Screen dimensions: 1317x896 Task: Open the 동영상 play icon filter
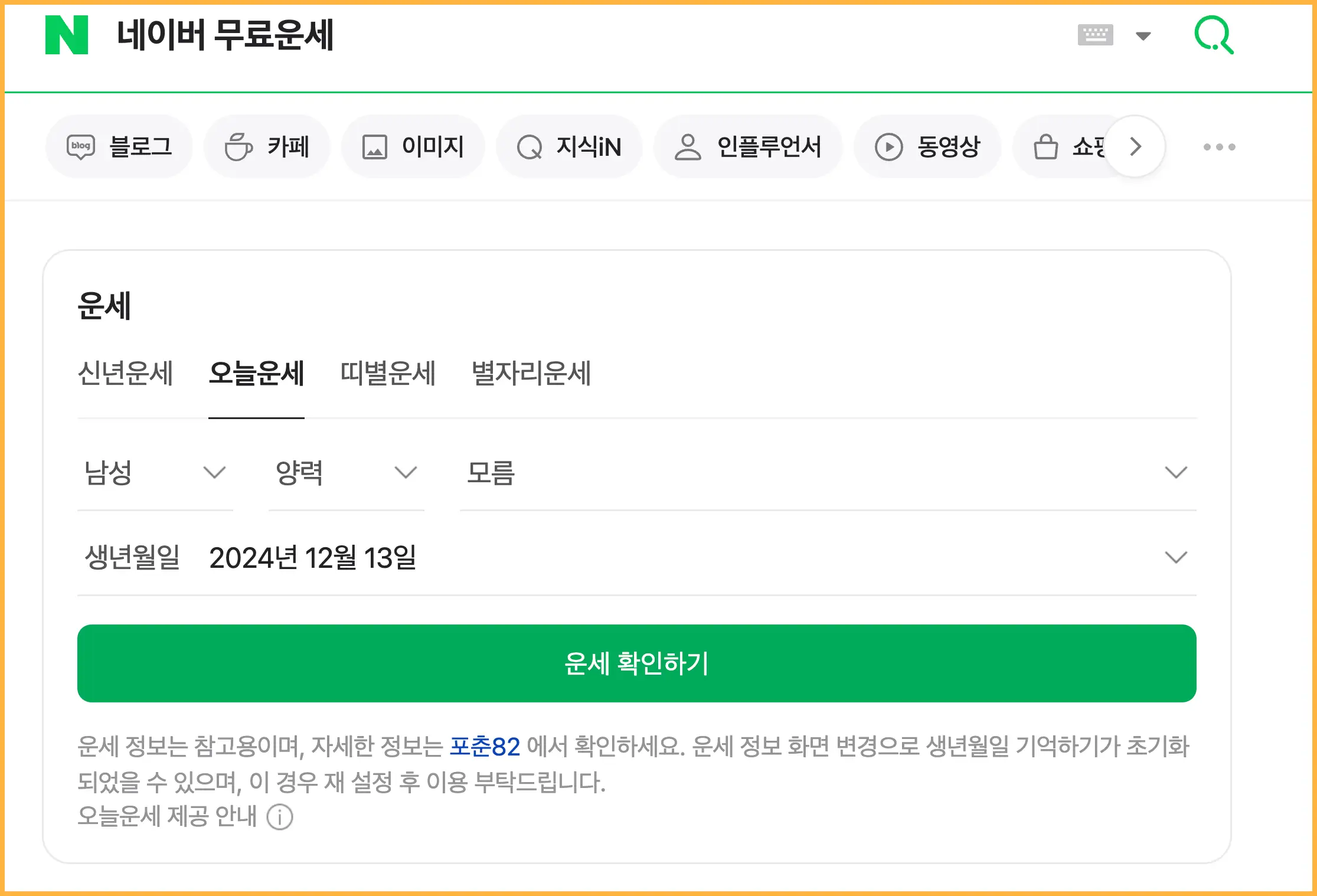(x=927, y=146)
